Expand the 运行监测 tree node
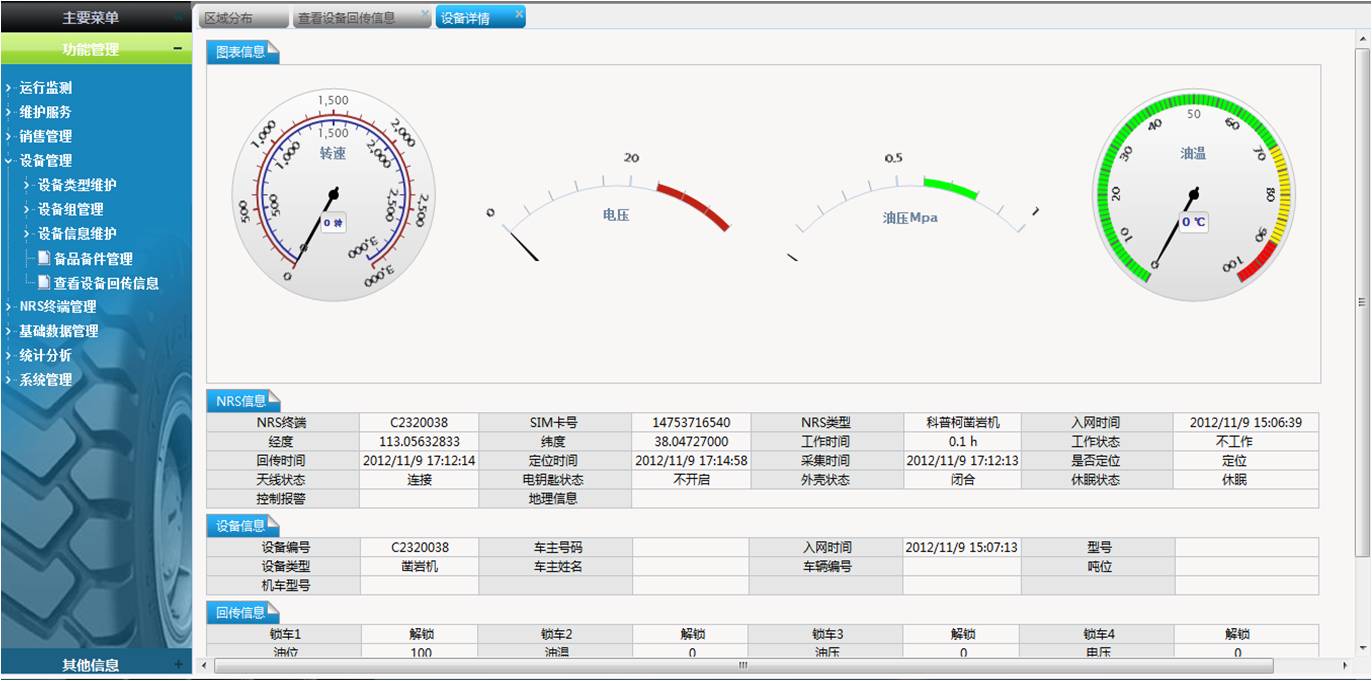This screenshot has width=1372, height=681. click(x=8, y=88)
